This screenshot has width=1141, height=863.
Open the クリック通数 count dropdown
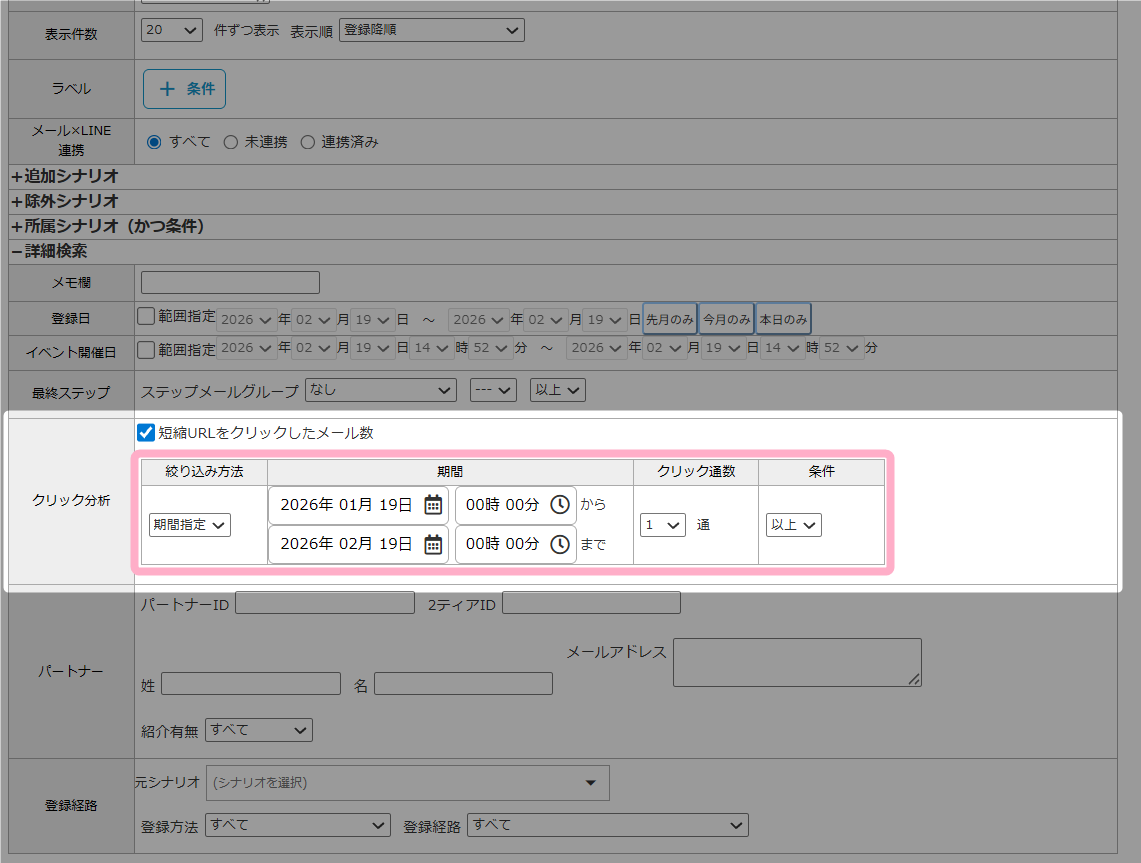[662, 524]
